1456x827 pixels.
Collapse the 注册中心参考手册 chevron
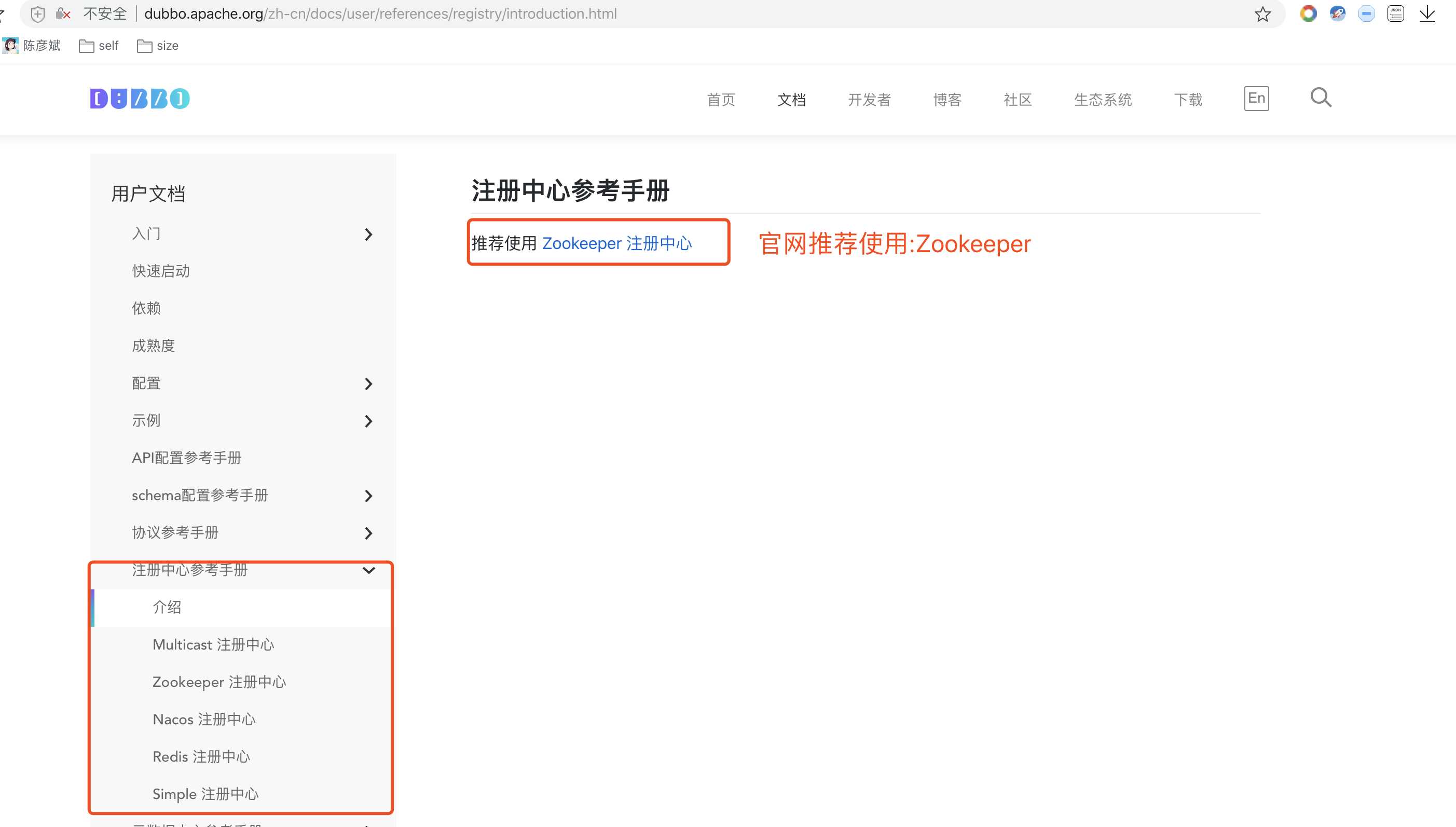point(369,570)
